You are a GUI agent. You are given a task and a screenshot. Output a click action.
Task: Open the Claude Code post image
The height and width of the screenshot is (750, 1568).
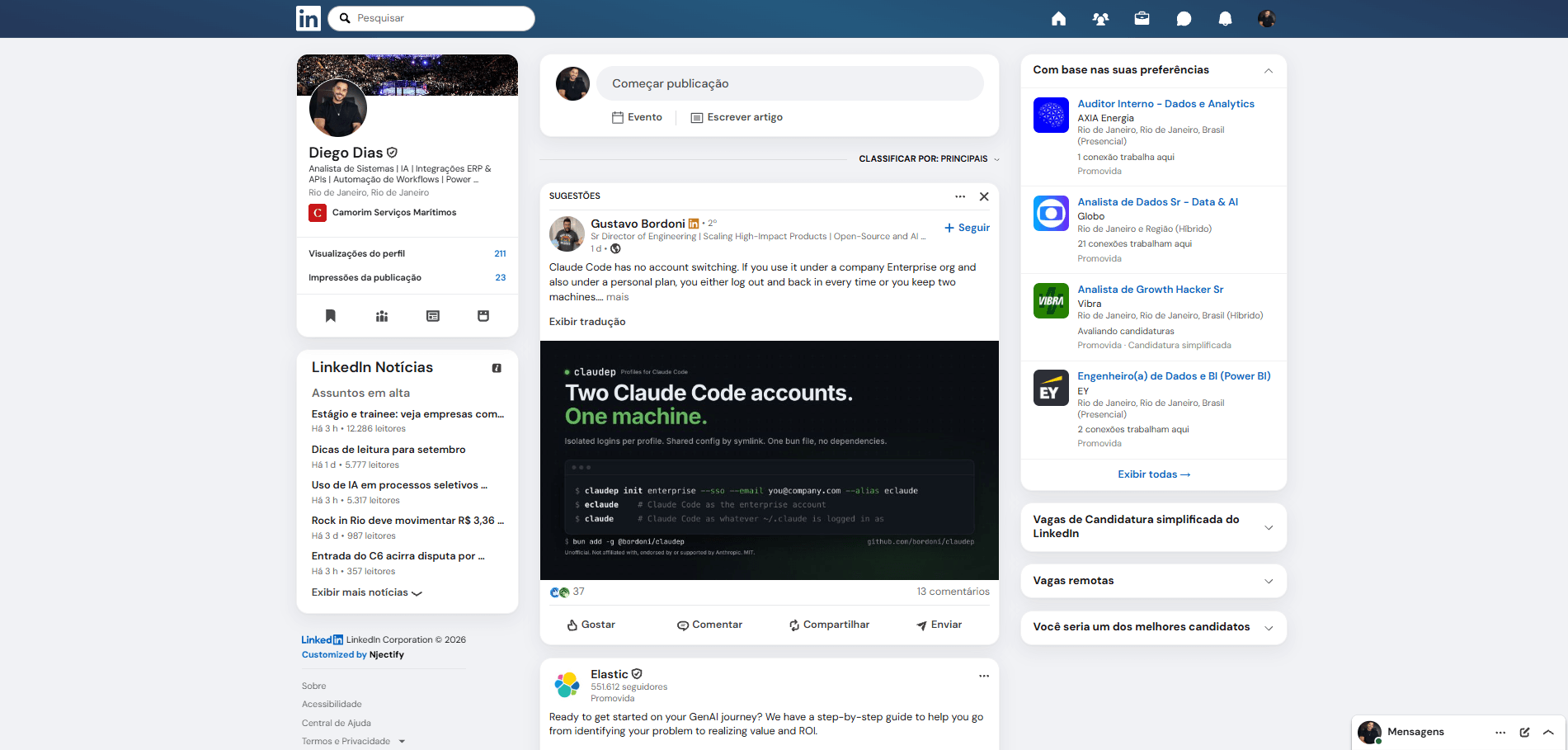point(770,460)
